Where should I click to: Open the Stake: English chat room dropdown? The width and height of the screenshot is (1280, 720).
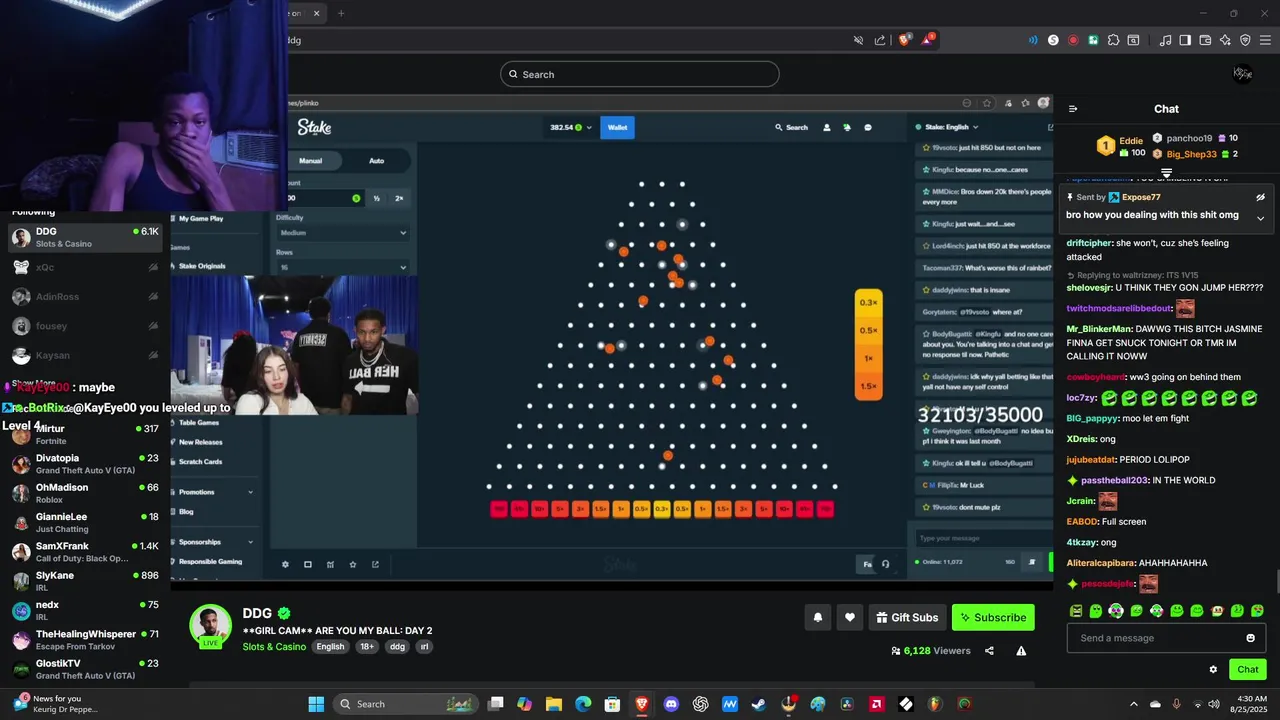click(952, 127)
